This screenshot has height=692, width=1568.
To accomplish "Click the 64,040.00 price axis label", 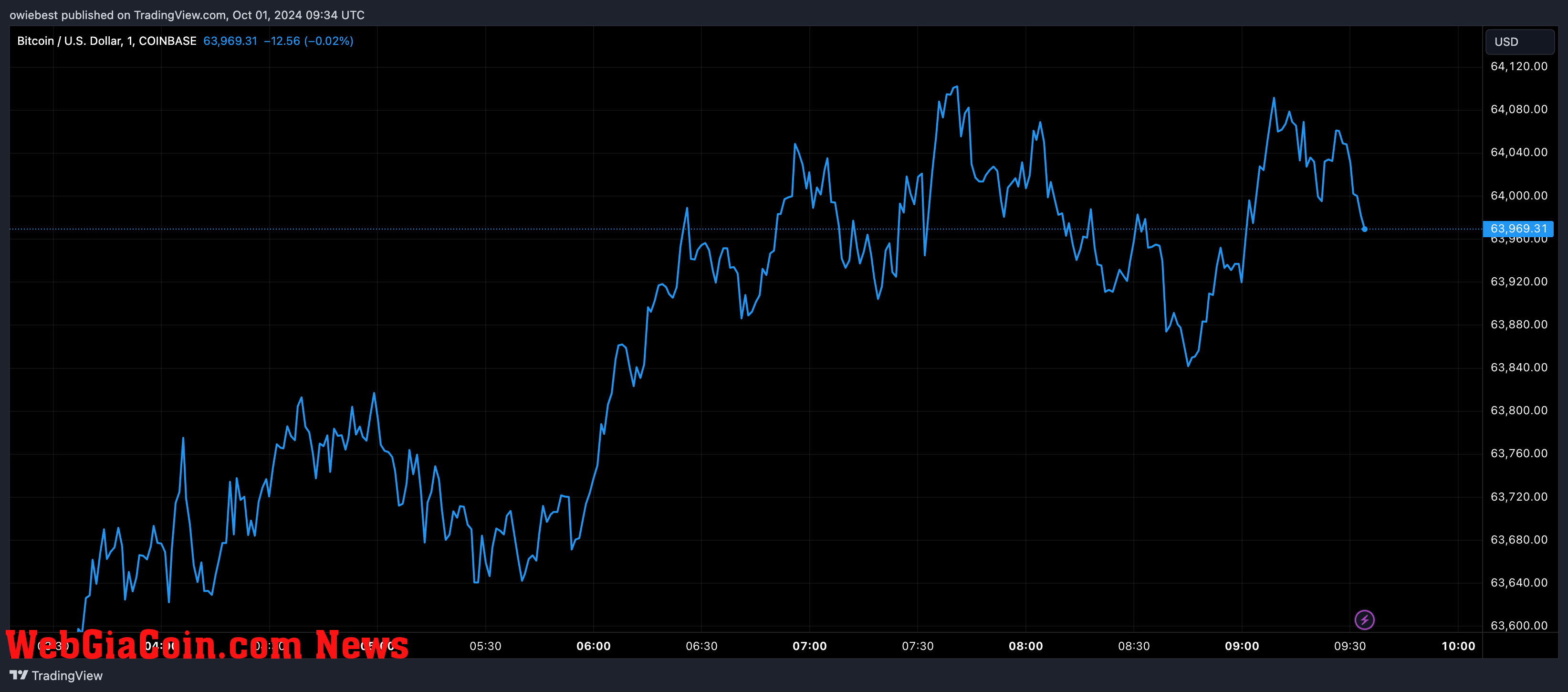I will (x=1519, y=152).
